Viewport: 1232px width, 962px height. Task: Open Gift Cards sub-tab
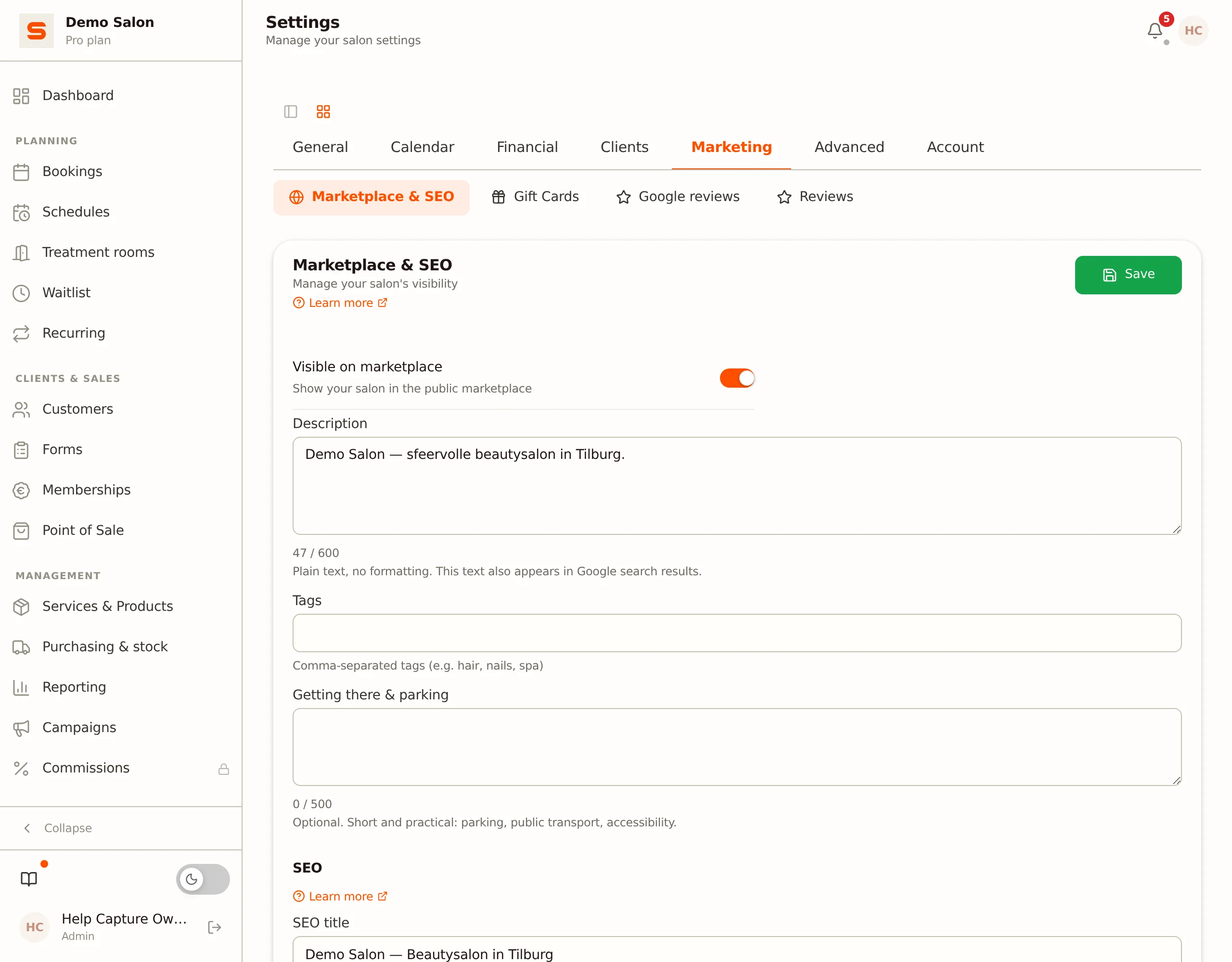535,197
